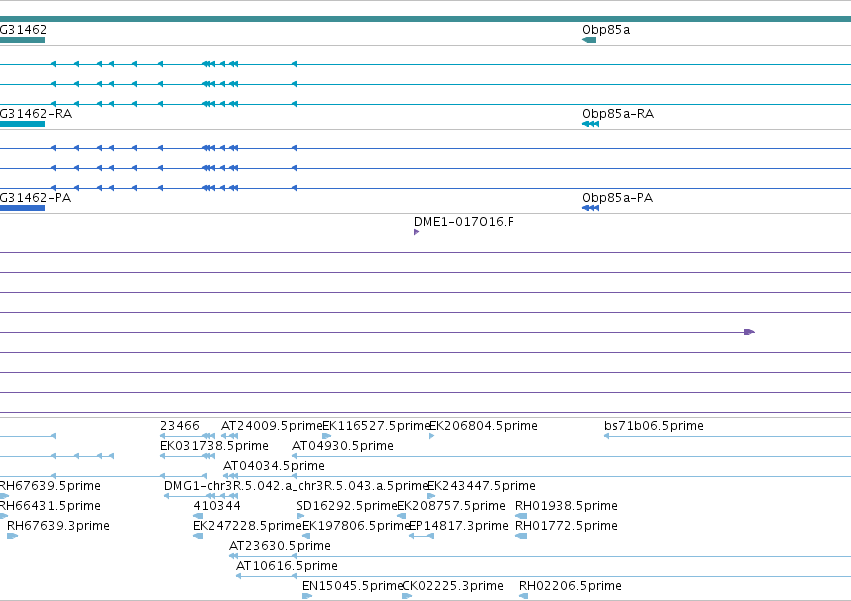
Task: Click the EN15045.5prime EST label
Action: click(352, 586)
